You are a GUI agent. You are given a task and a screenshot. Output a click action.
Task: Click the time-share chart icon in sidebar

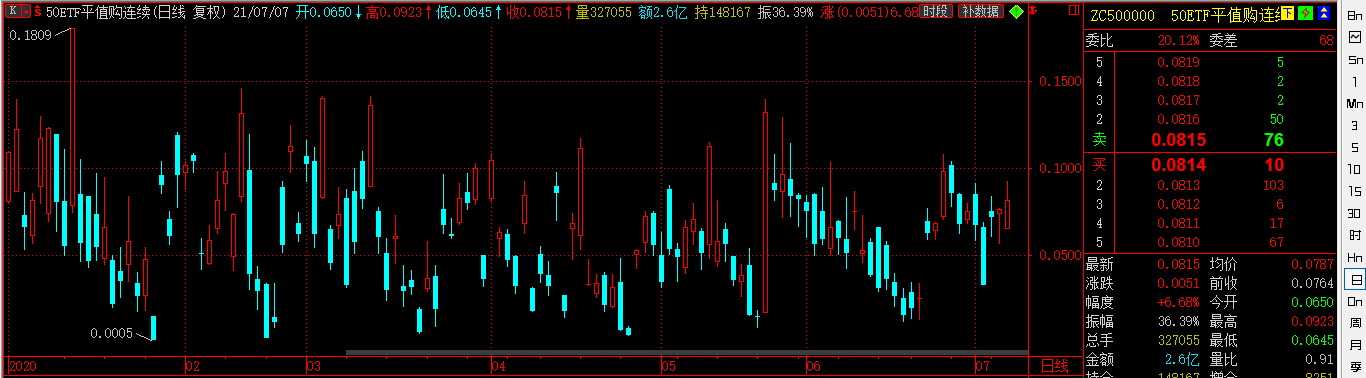tap(1355, 36)
